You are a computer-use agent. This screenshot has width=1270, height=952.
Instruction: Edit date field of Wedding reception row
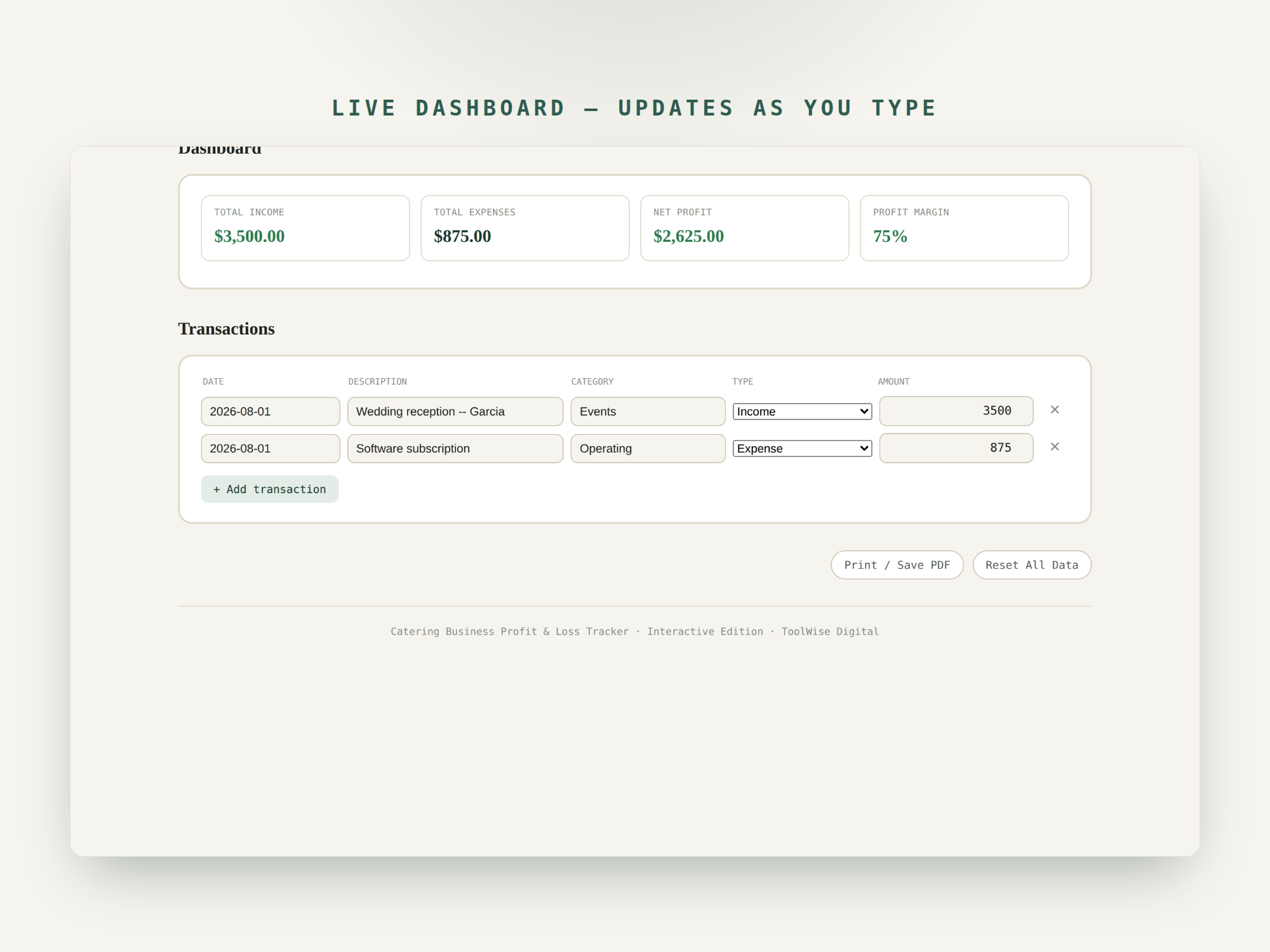[271, 411]
